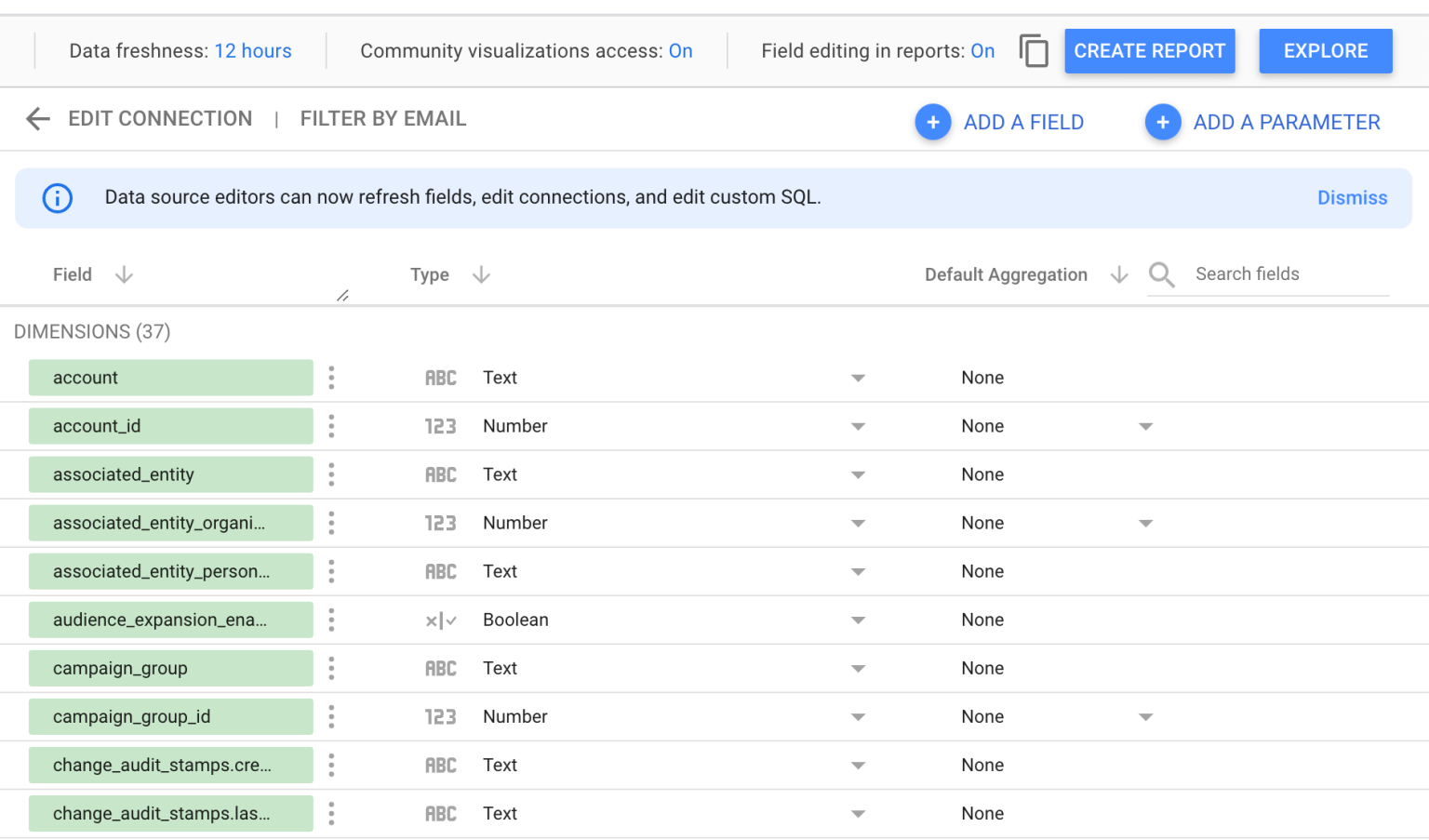Click the 123 number icon for account_id
Screen dimensions: 1429x840
[441, 426]
